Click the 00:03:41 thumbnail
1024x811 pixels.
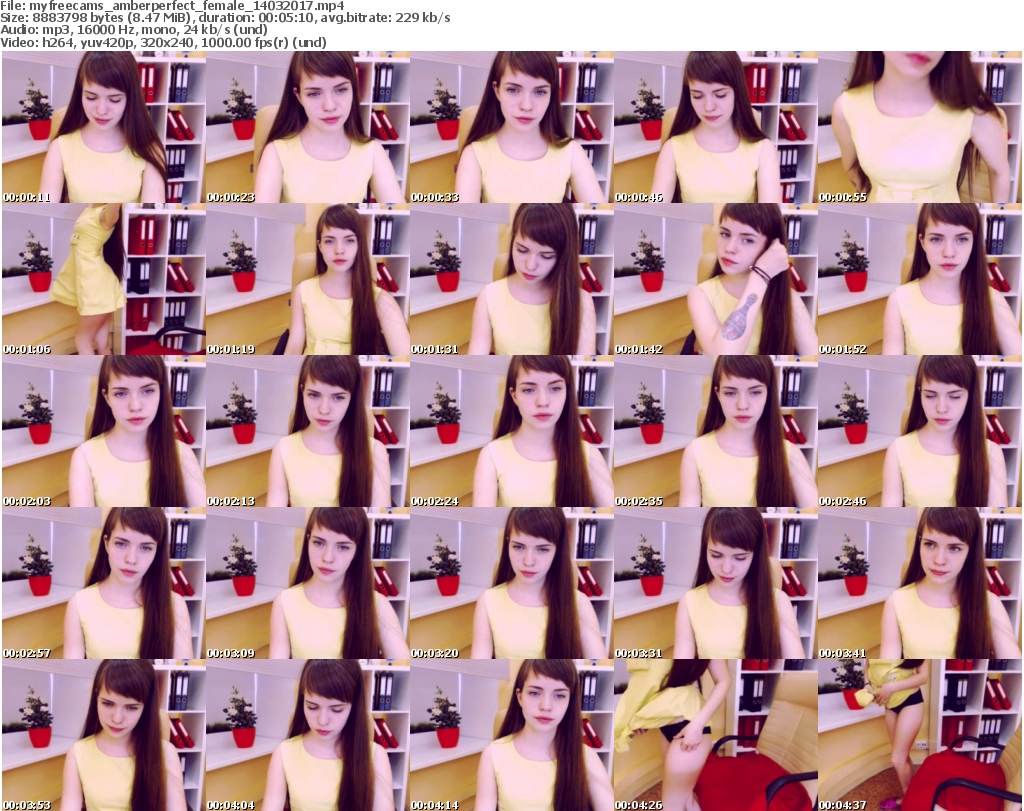coord(920,583)
